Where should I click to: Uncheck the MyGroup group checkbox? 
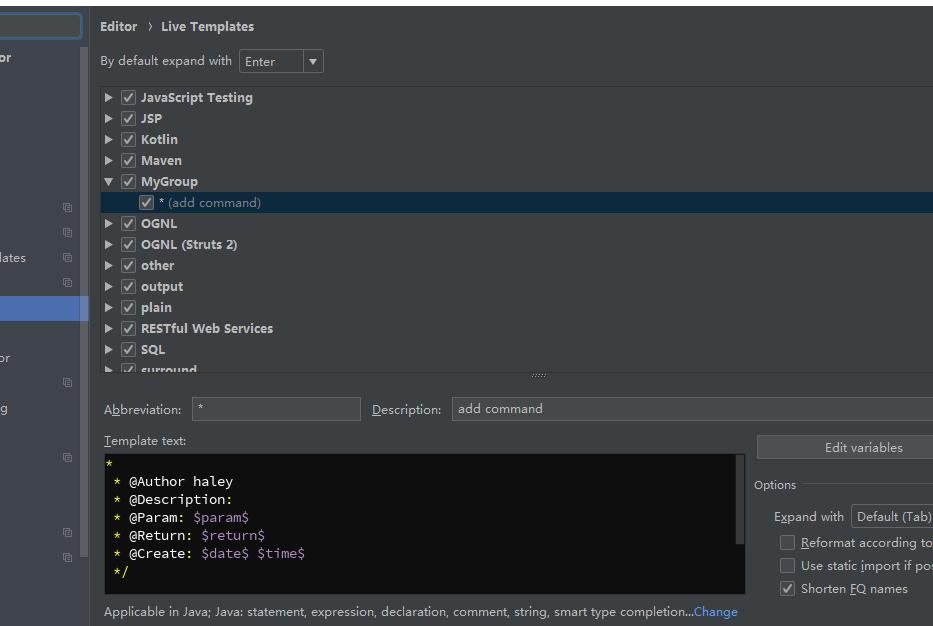128,181
